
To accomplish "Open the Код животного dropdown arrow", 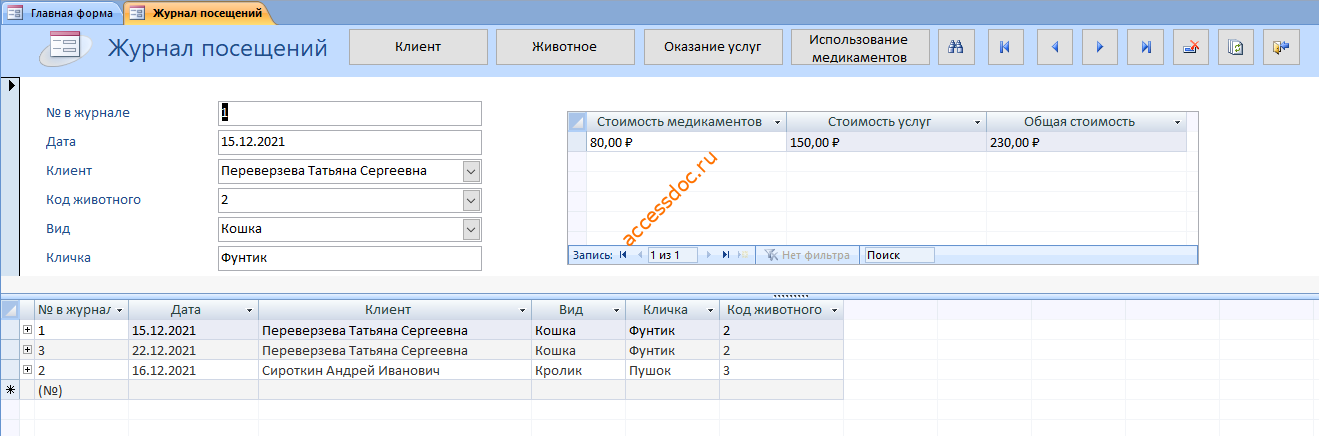I will 472,200.
